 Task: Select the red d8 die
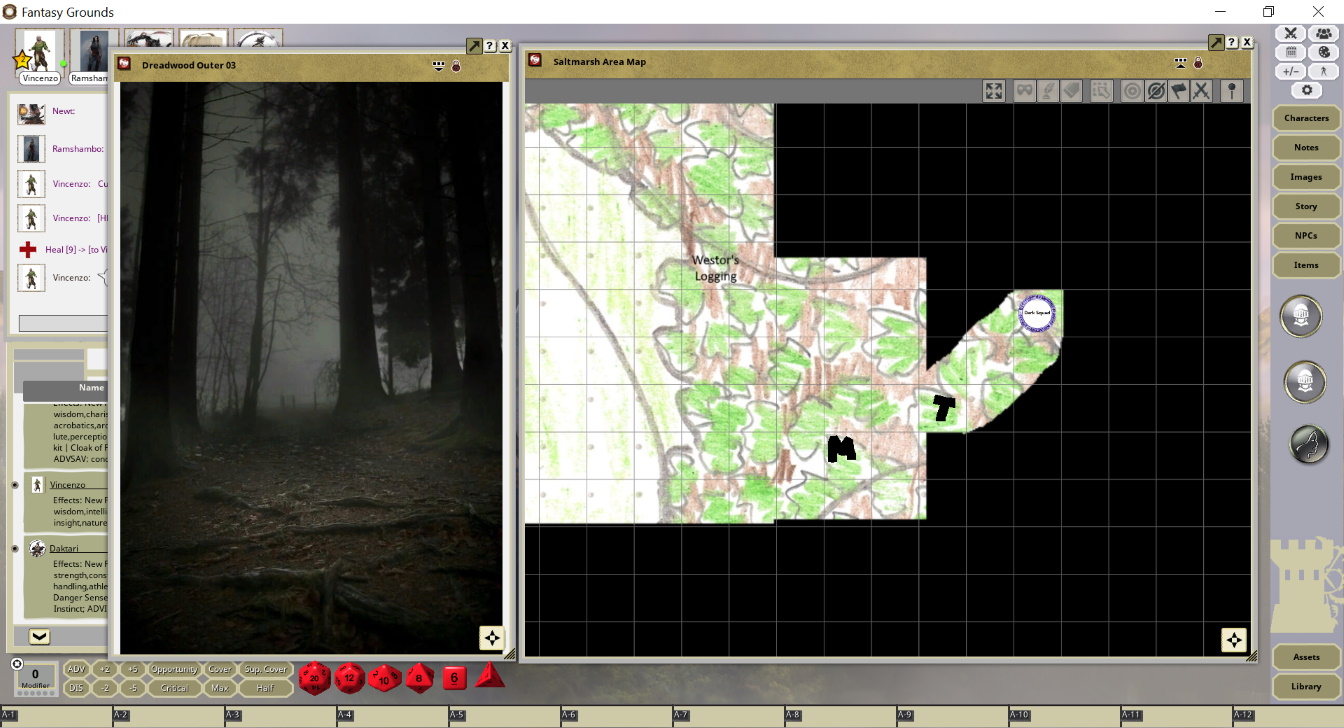[x=419, y=678]
